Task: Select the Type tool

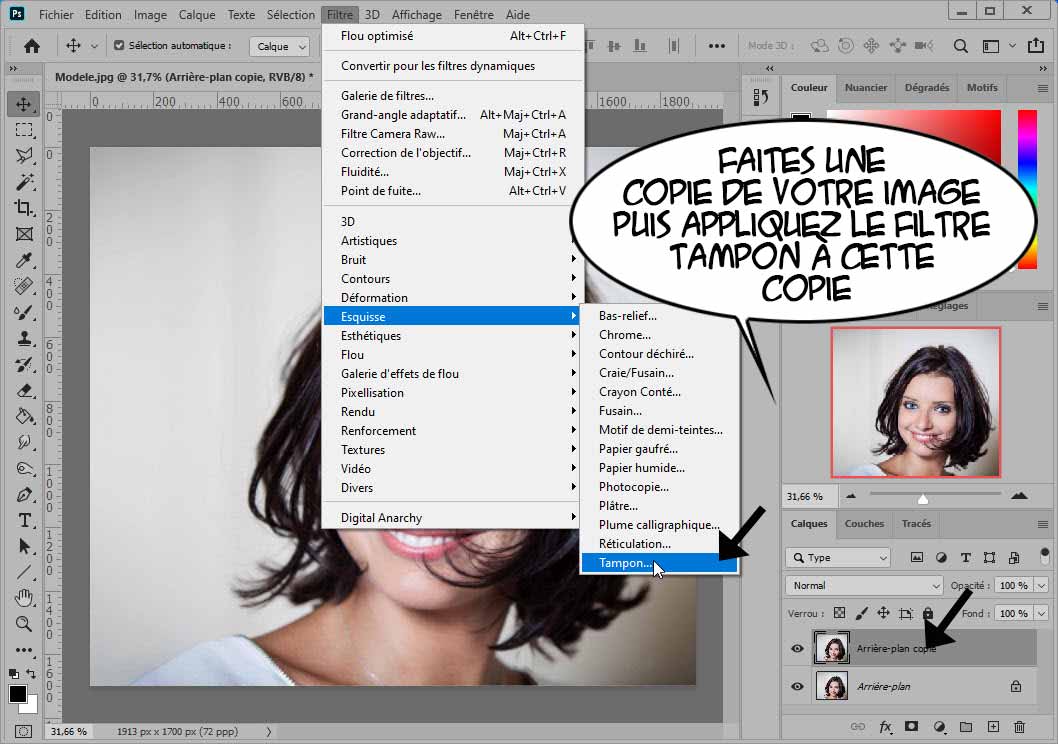Action: click(x=24, y=520)
